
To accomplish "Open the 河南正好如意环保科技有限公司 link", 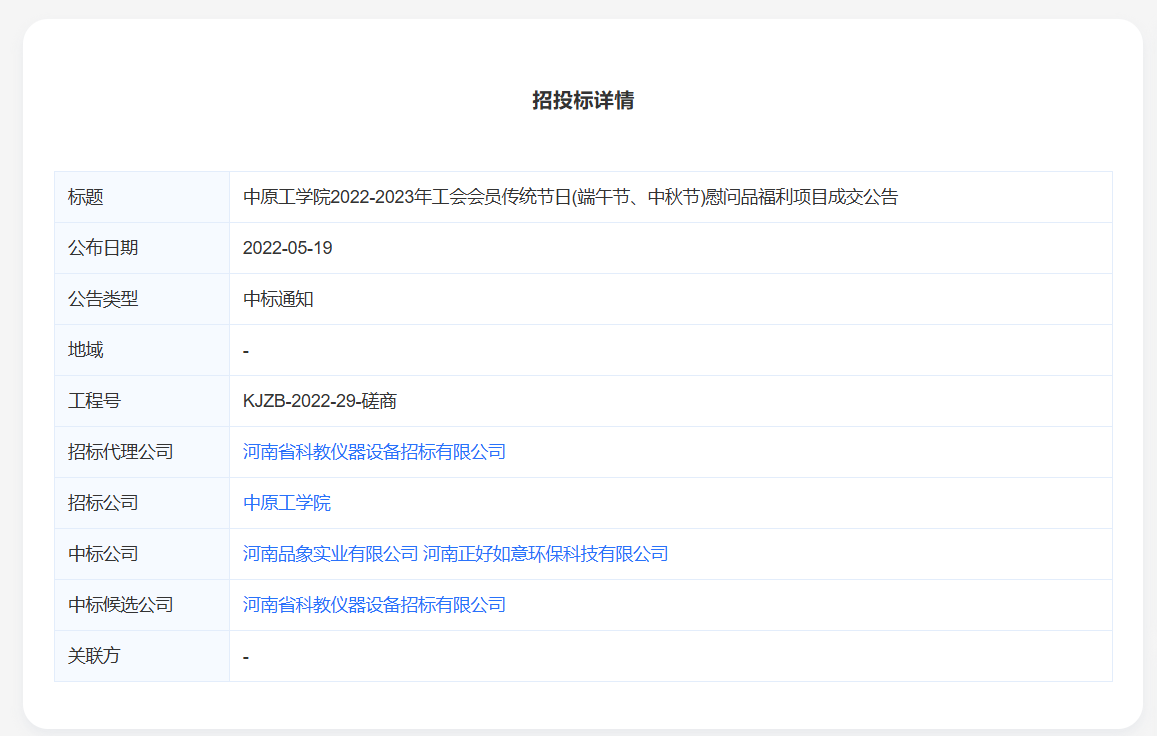I will click(x=546, y=554).
